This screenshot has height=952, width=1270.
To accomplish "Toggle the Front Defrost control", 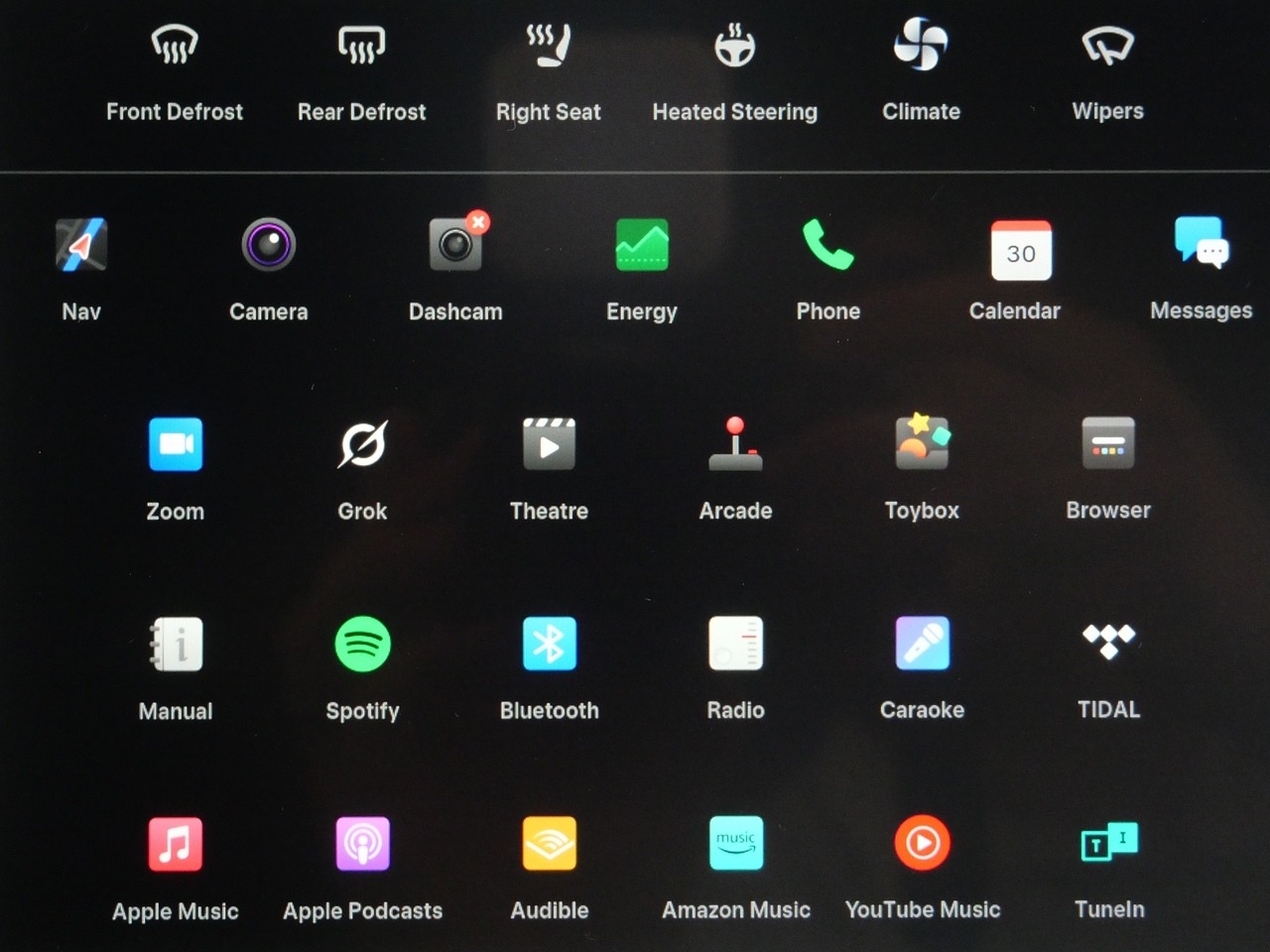I will point(175,46).
